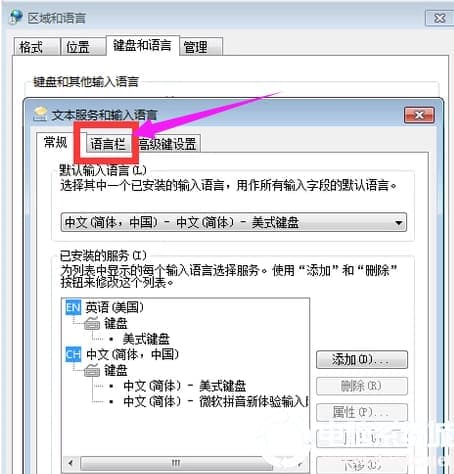This screenshot has height=474, width=454.
Task: Click the horizontal scrollbar left arrow
Action: 71,463
